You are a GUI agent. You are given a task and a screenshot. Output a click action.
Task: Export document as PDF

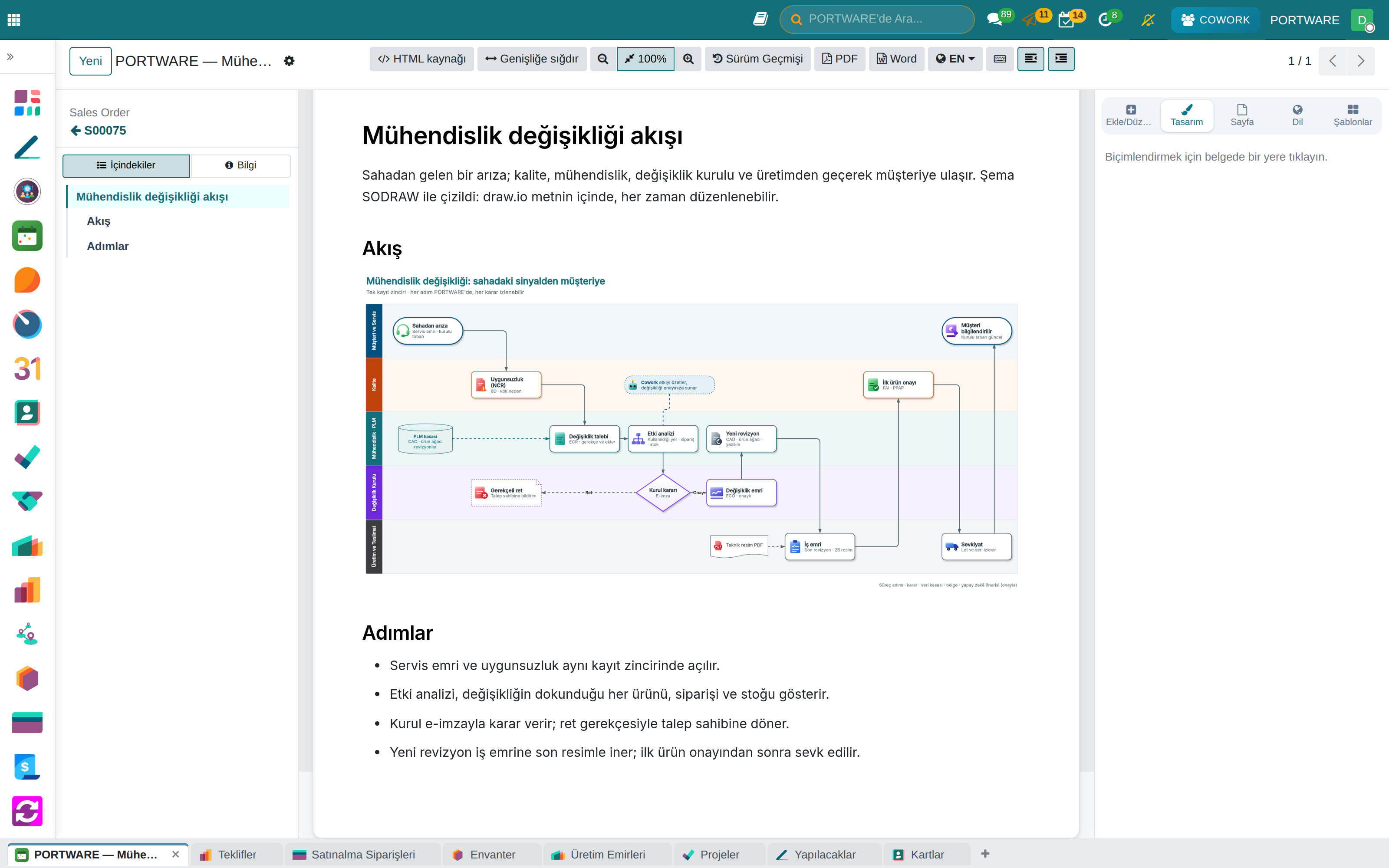840,59
